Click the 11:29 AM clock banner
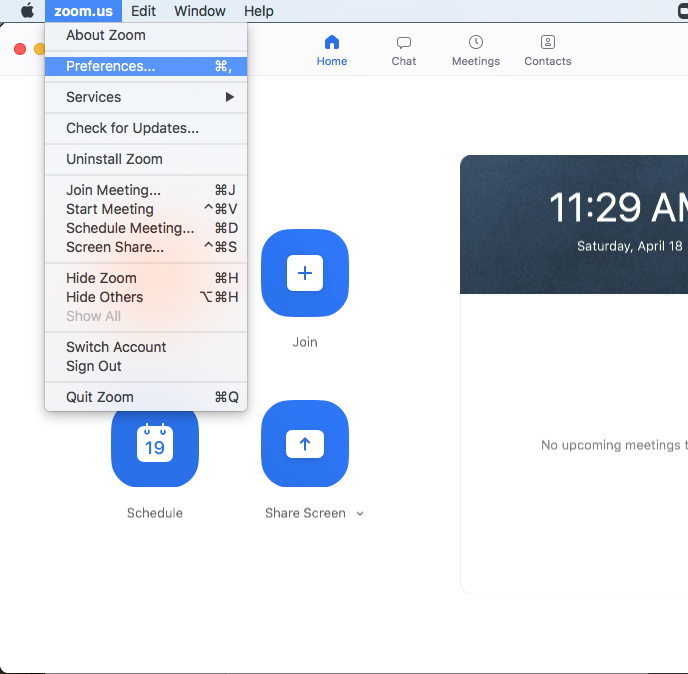Viewport: 688px width, 674px height. [x=574, y=224]
